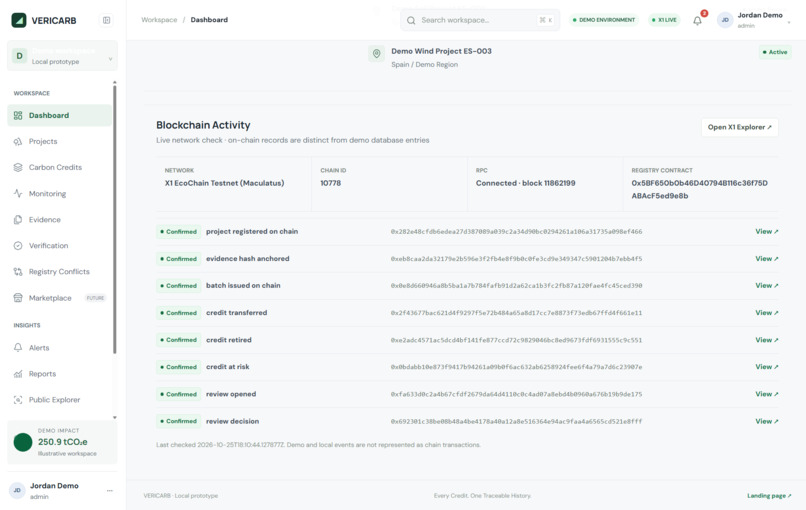Click the credit transferred transaction hash

click(x=516, y=313)
